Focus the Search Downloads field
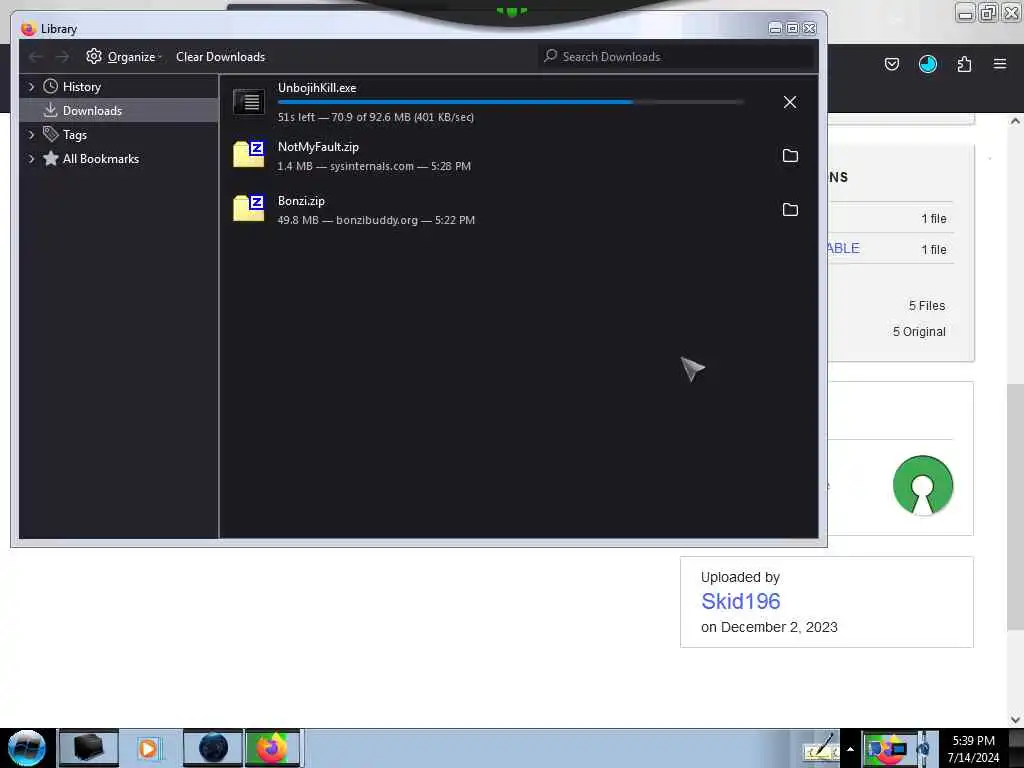This screenshot has height=768, width=1024. point(677,57)
